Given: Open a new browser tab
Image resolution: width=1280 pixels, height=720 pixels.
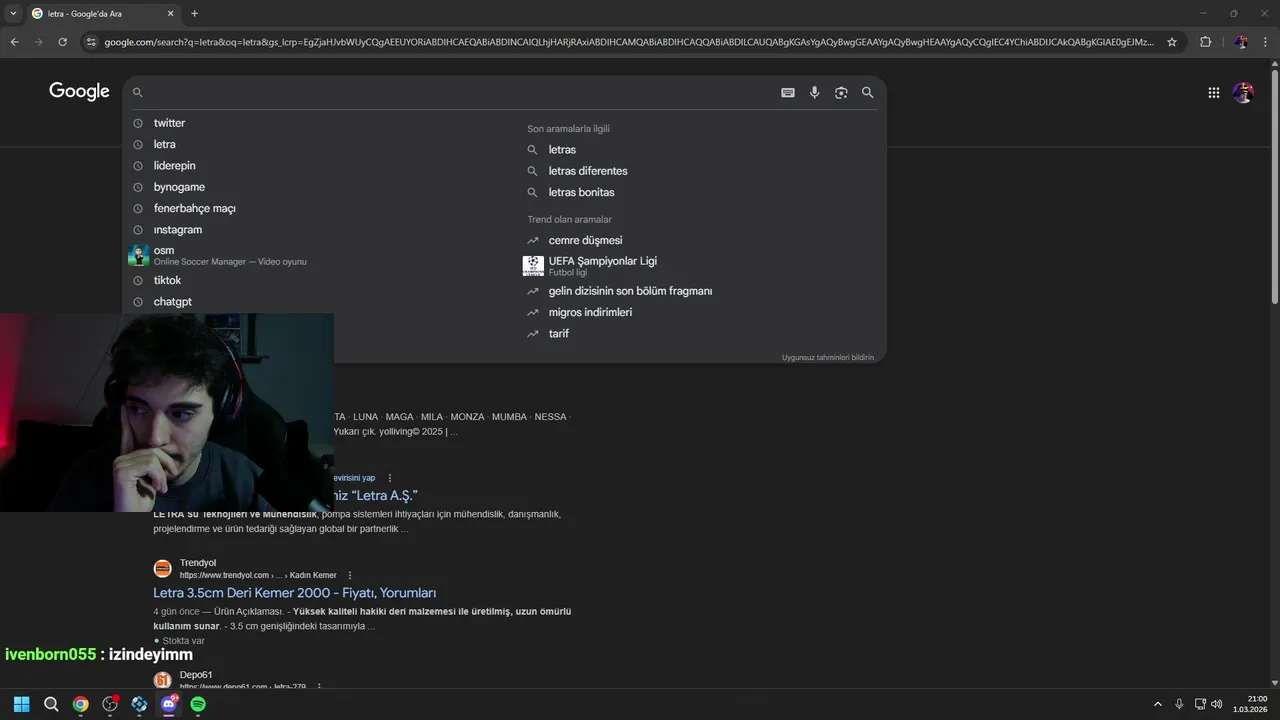Looking at the screenshot, I should tap(194, 13).
